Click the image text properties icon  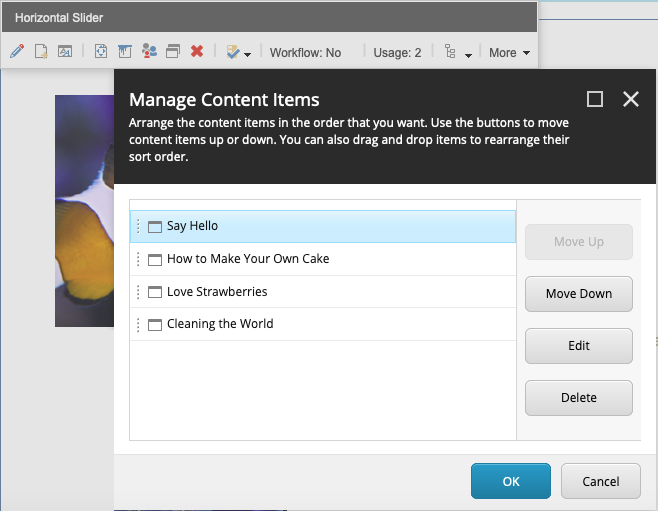65,51
